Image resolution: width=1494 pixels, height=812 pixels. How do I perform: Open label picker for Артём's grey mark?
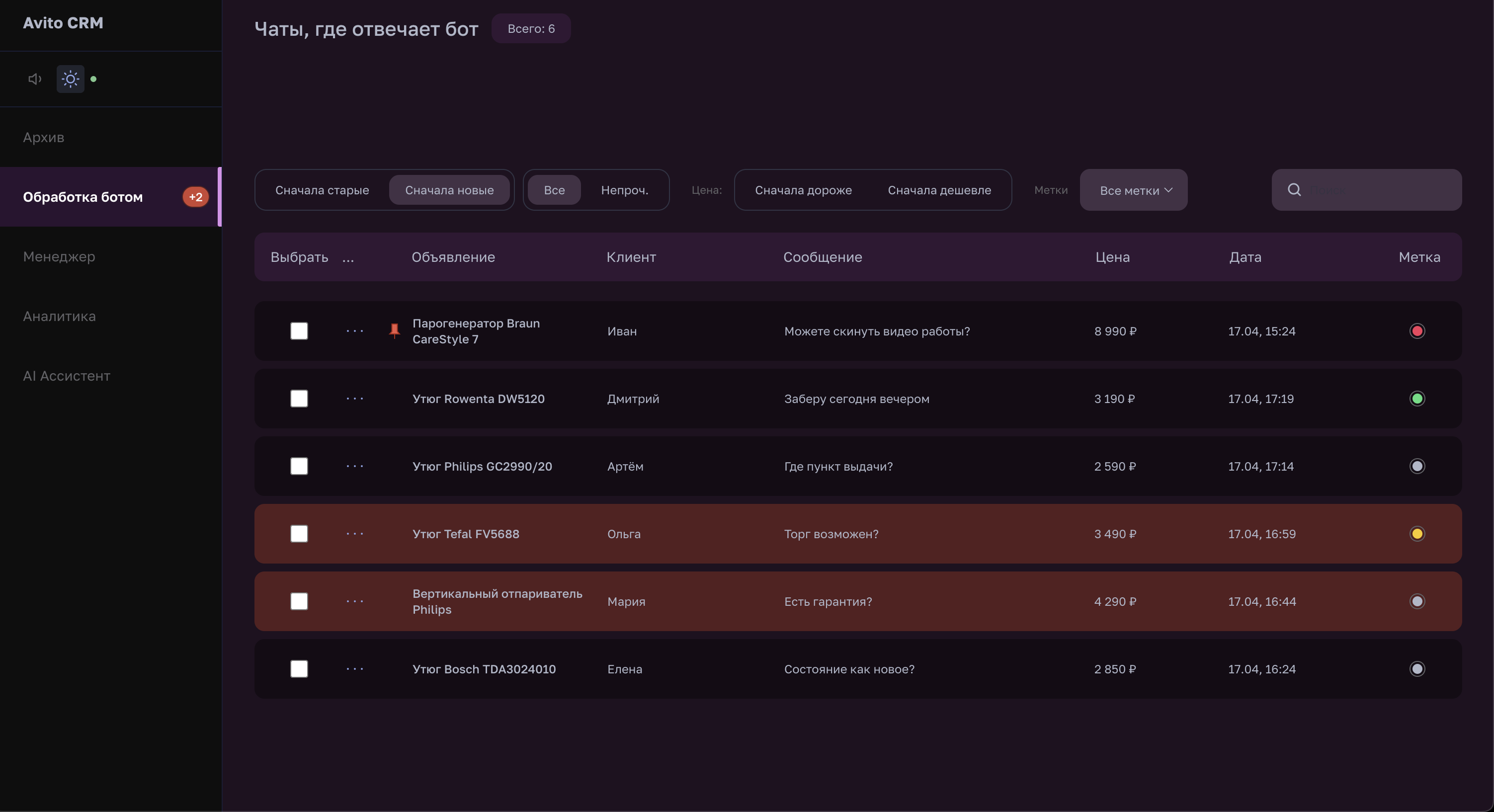pos(1417,466)
